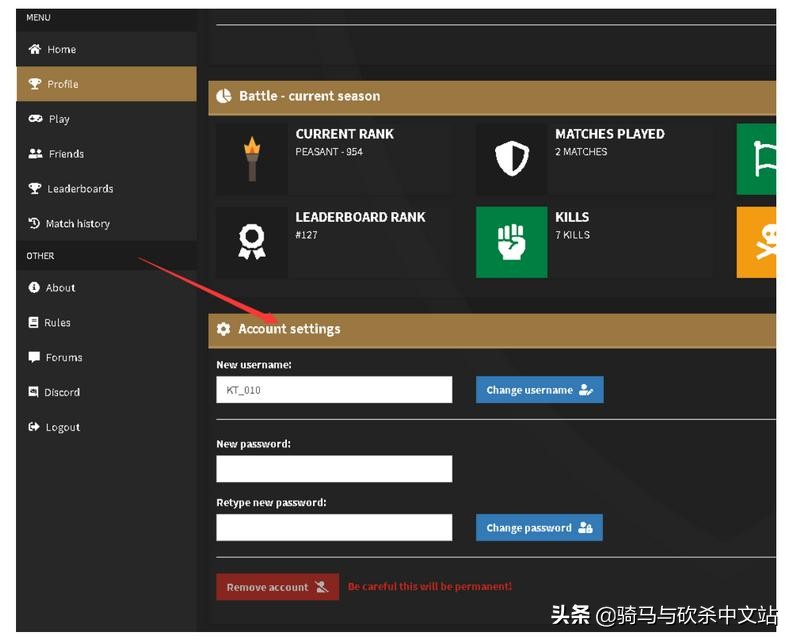Click the Discord icon in sidebar

(x=34, y=392)
